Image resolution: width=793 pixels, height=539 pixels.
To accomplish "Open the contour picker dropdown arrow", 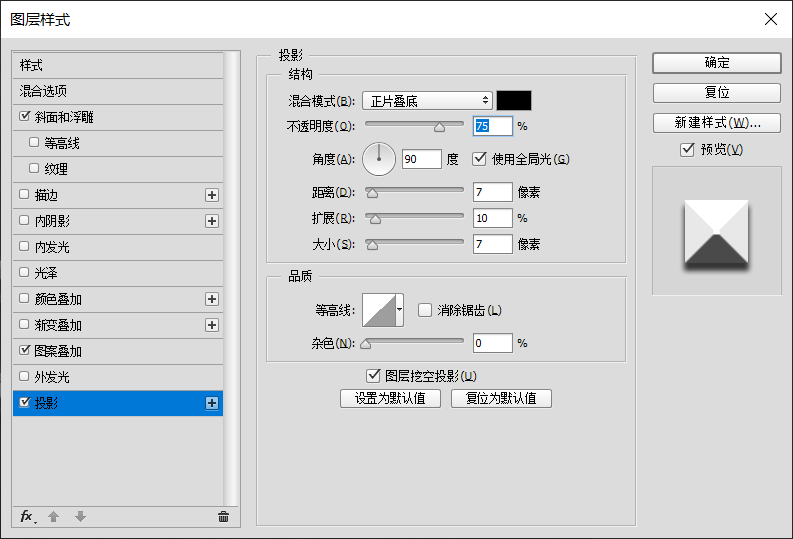I will pos(400,309).
